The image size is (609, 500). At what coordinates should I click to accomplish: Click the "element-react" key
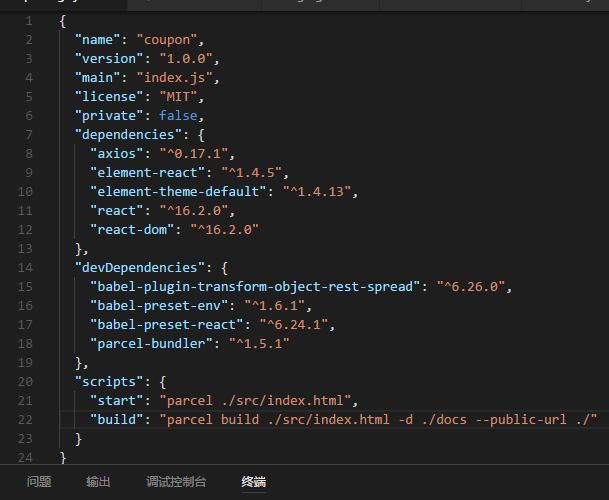148,172
